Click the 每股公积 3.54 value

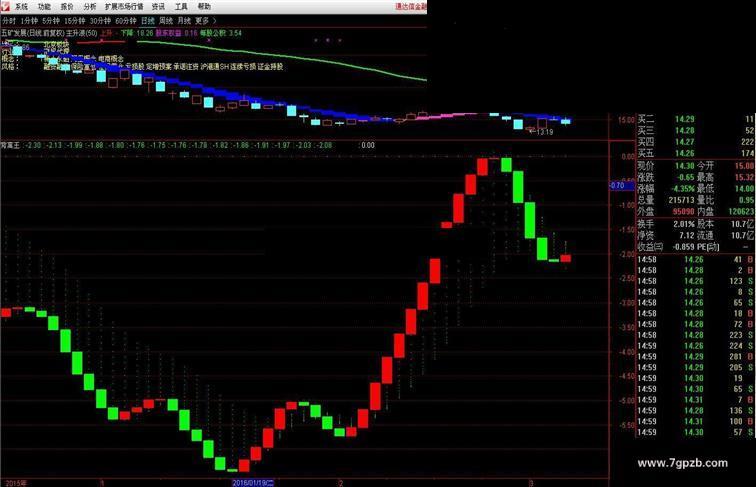pos(221,33)
